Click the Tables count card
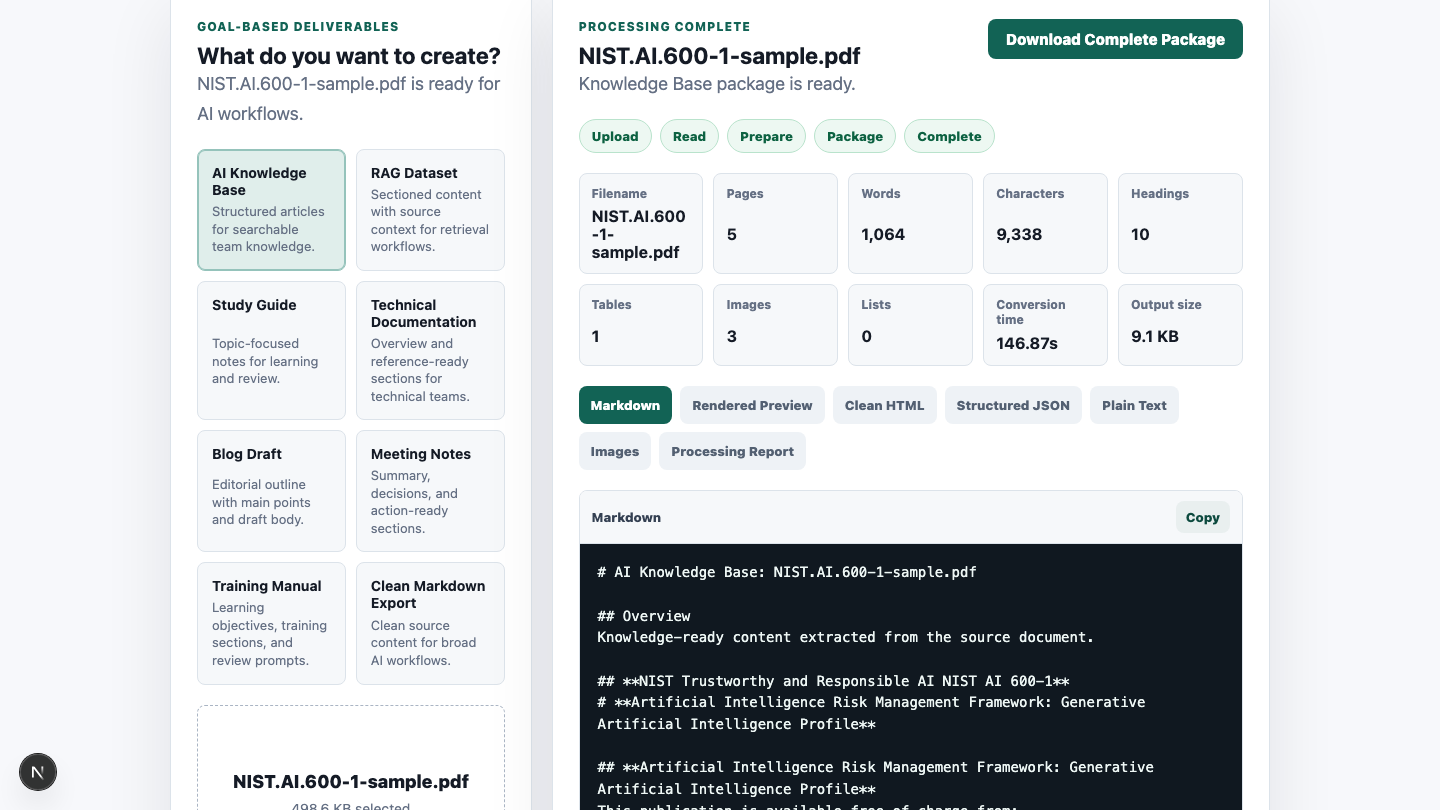Screen dimensions: 1440x810 click(641, 325)
